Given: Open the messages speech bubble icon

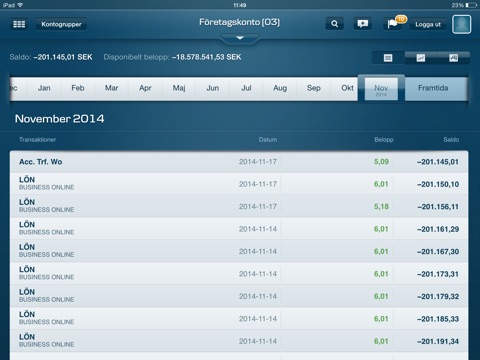Looking at the screenshot, I should click(x=363, y=24).
